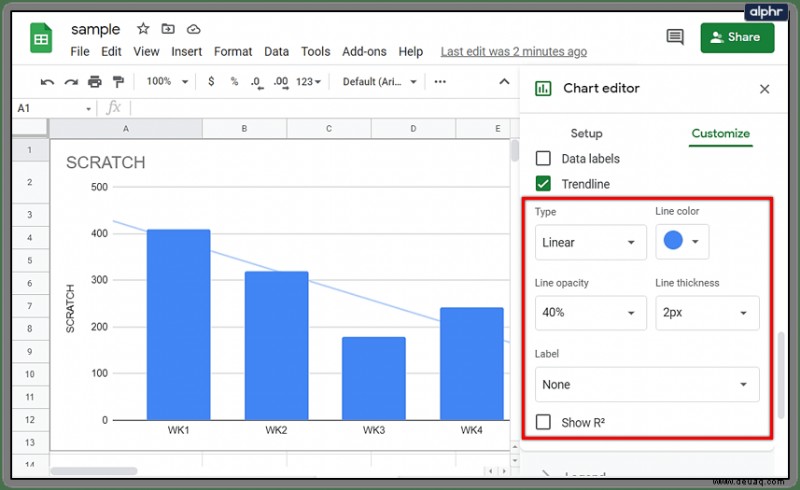This screenshot has height=490, width=800.
Task: Select column D header
Action: click(413, 129)
